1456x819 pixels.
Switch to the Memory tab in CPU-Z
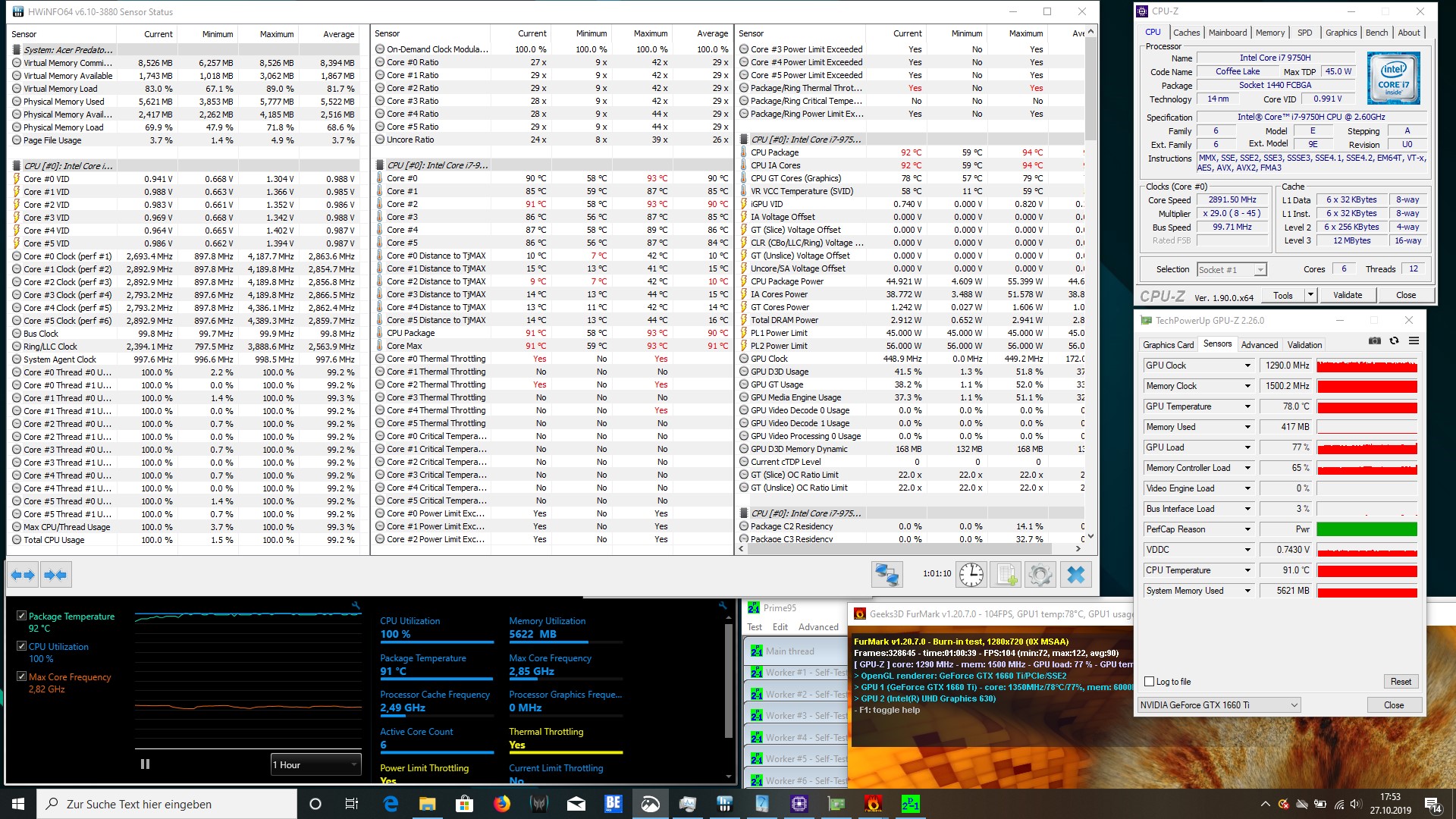(x=1270, y=33)
